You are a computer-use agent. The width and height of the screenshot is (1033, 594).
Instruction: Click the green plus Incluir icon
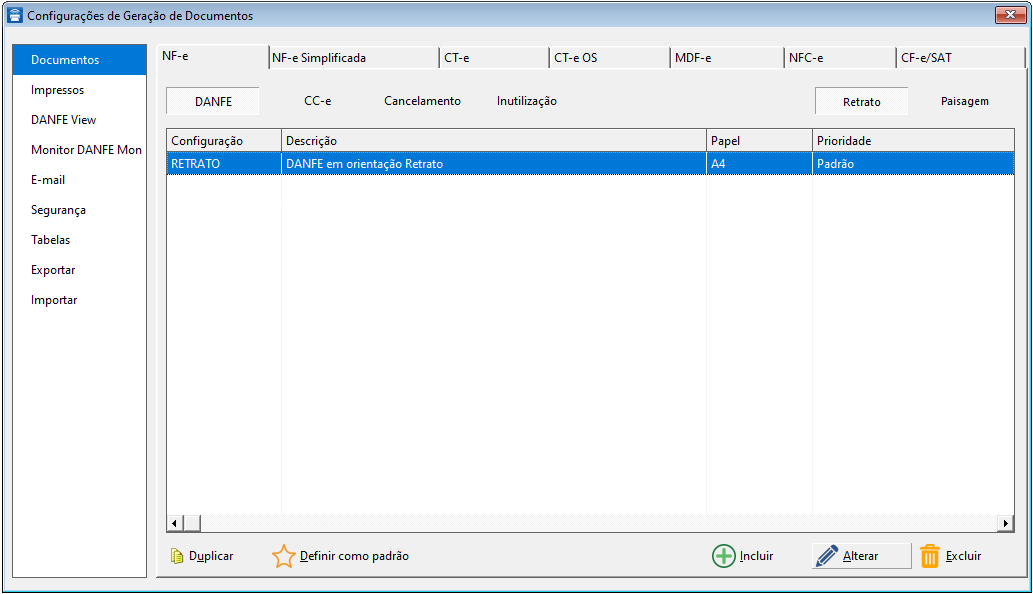tap(723, 556)
